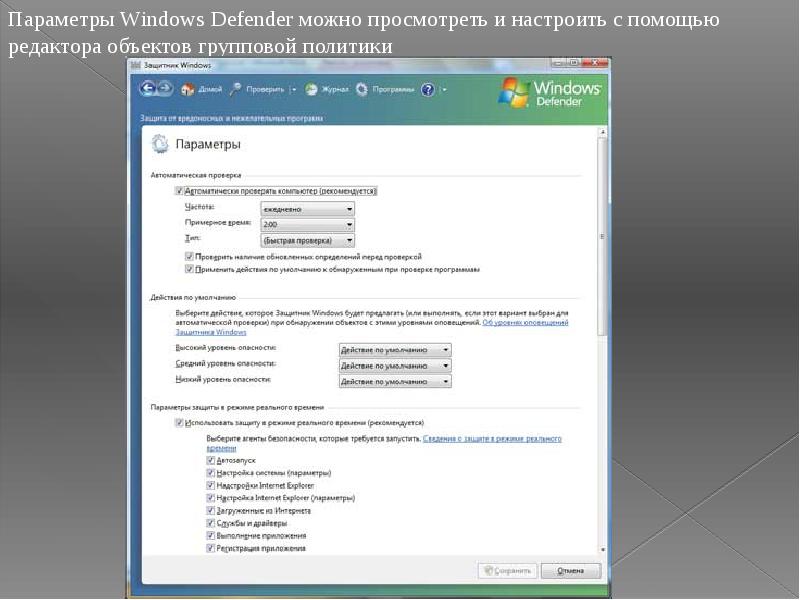Uncheck Загруженные из Интернета checkbox
Image resolution: width=800 pixels, height=600 pixels.
[x=210, y=511]
